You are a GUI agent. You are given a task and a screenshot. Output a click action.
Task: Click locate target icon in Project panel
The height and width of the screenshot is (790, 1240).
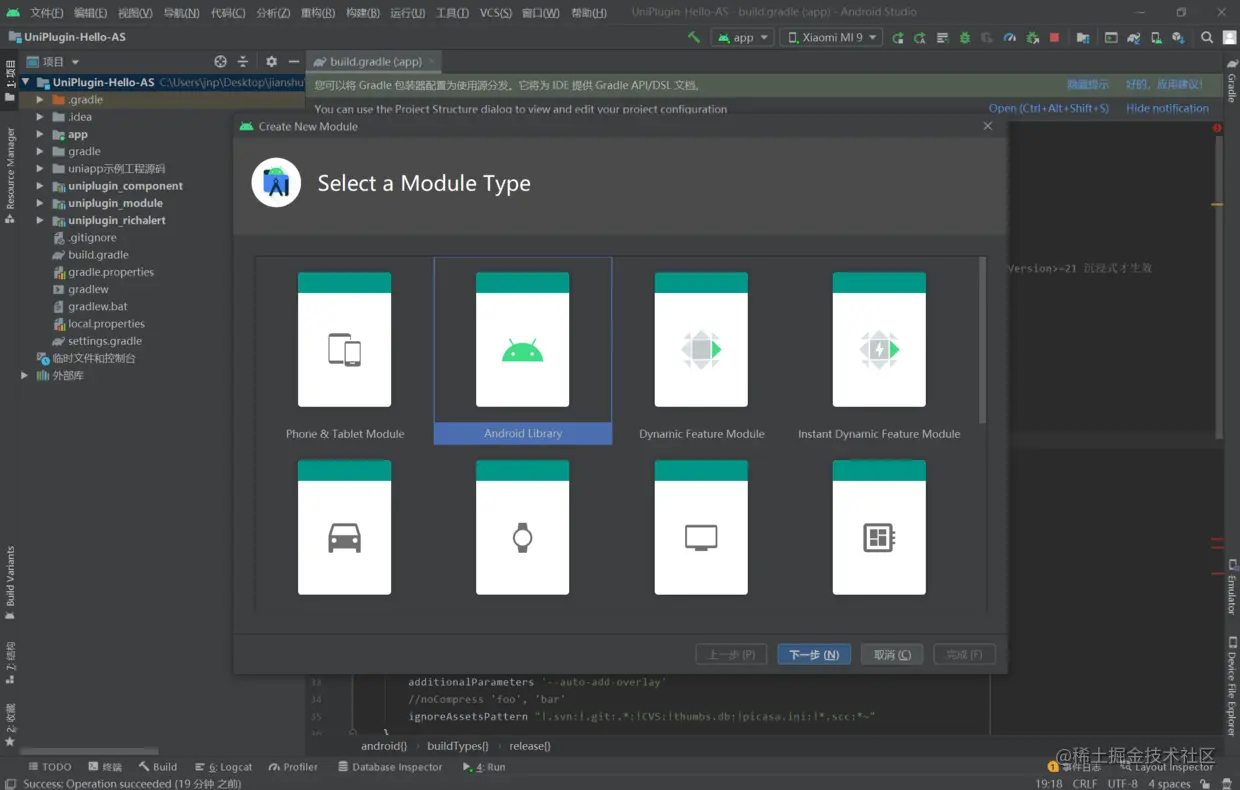tap(221, 61)
